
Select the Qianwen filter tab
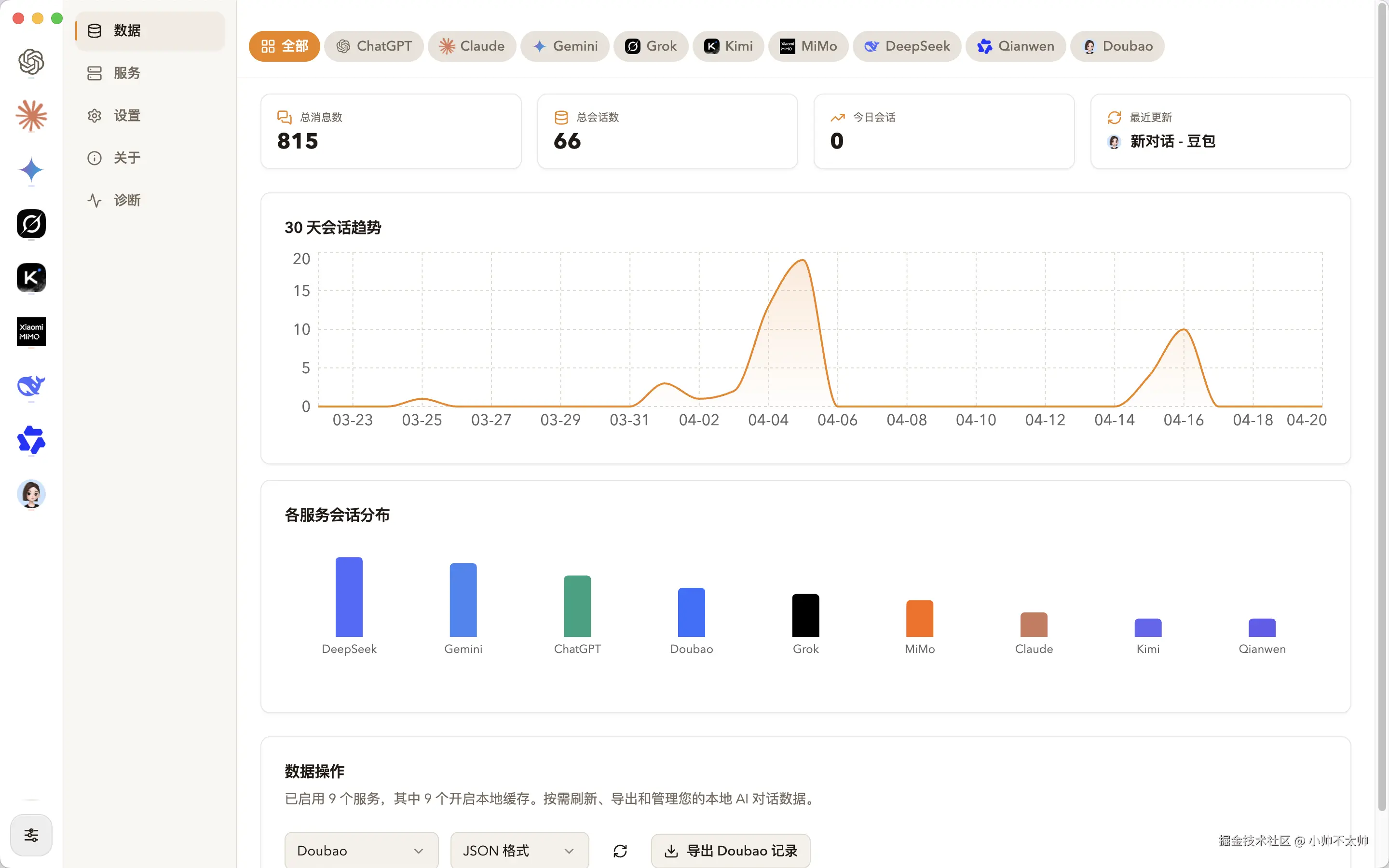[1015, 46]
